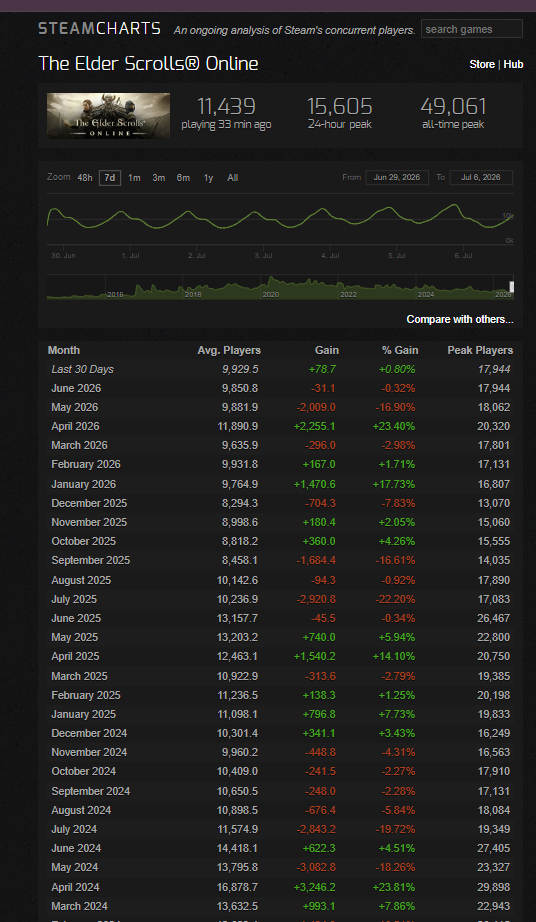Open the Hub link
536x922 pixels.
click(513, 64)
